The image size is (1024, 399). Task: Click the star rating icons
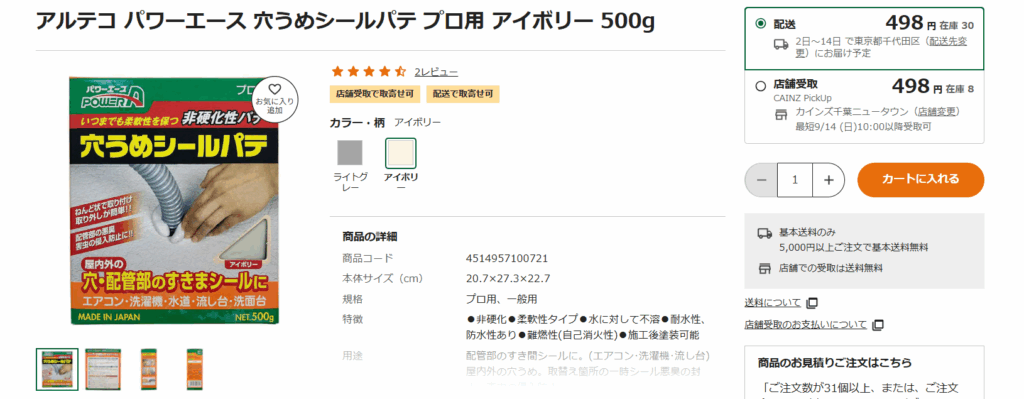tap(369, 72)
